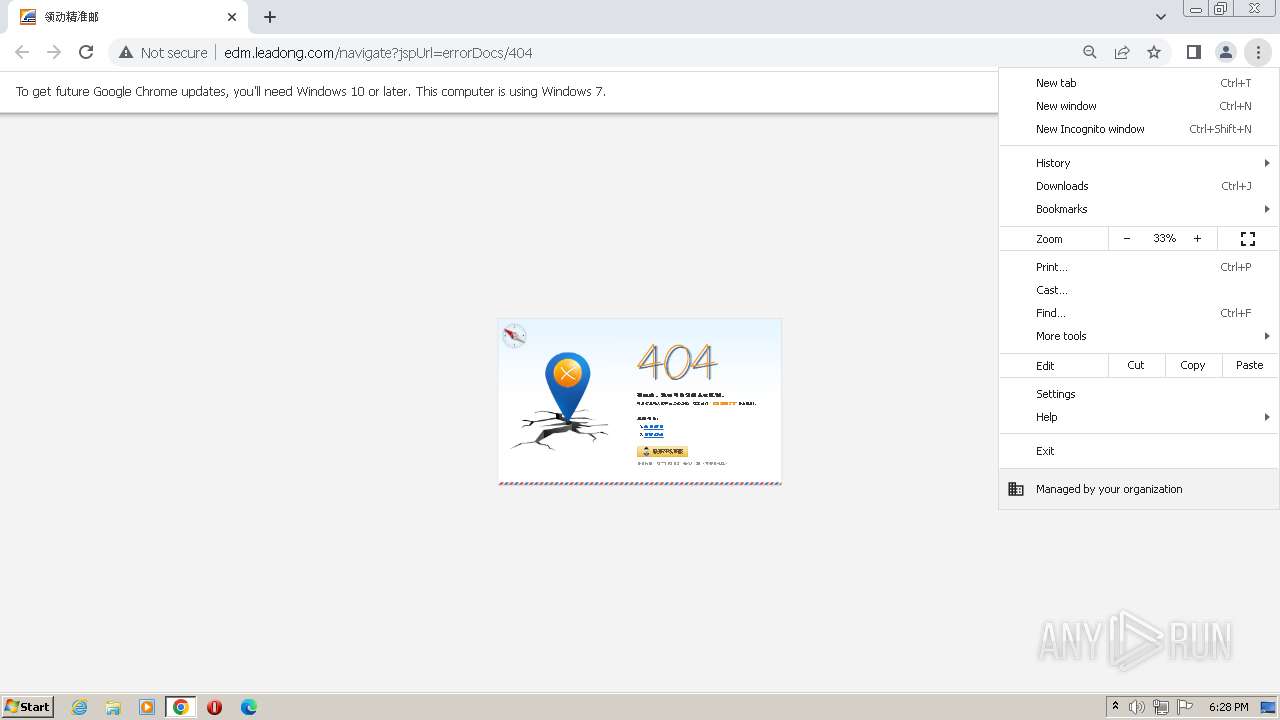
Task: Choose New tab from menu
Action: [x=1139, y=83]
